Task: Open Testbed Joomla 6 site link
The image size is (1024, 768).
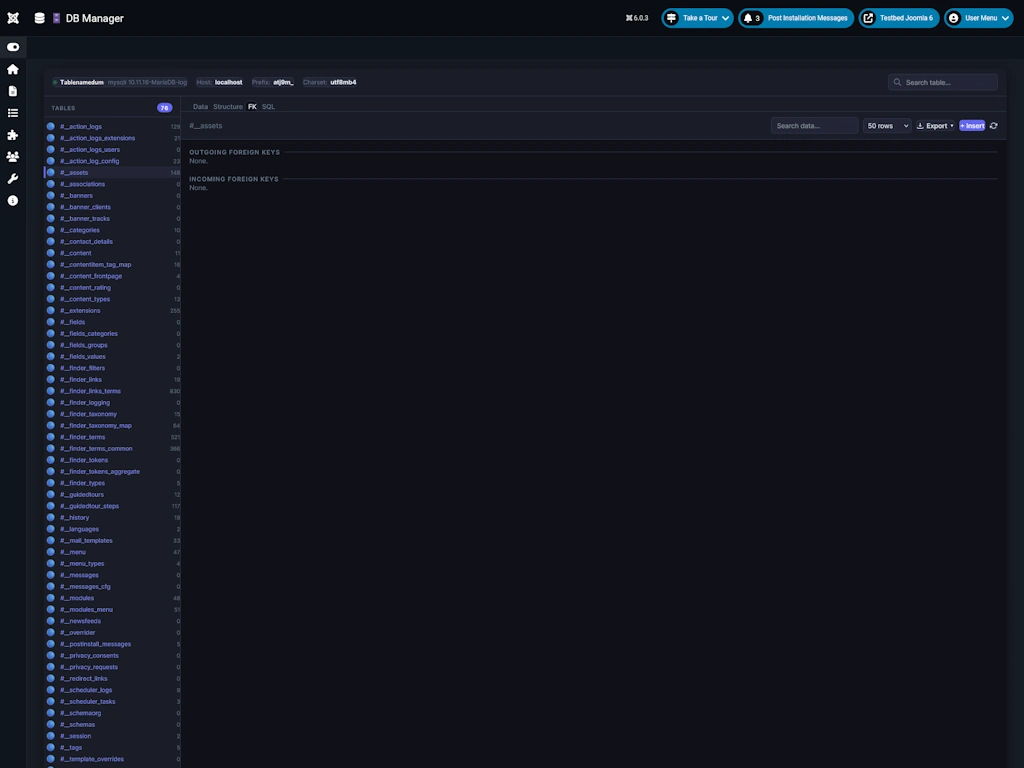Action: (x=899, y=18)
